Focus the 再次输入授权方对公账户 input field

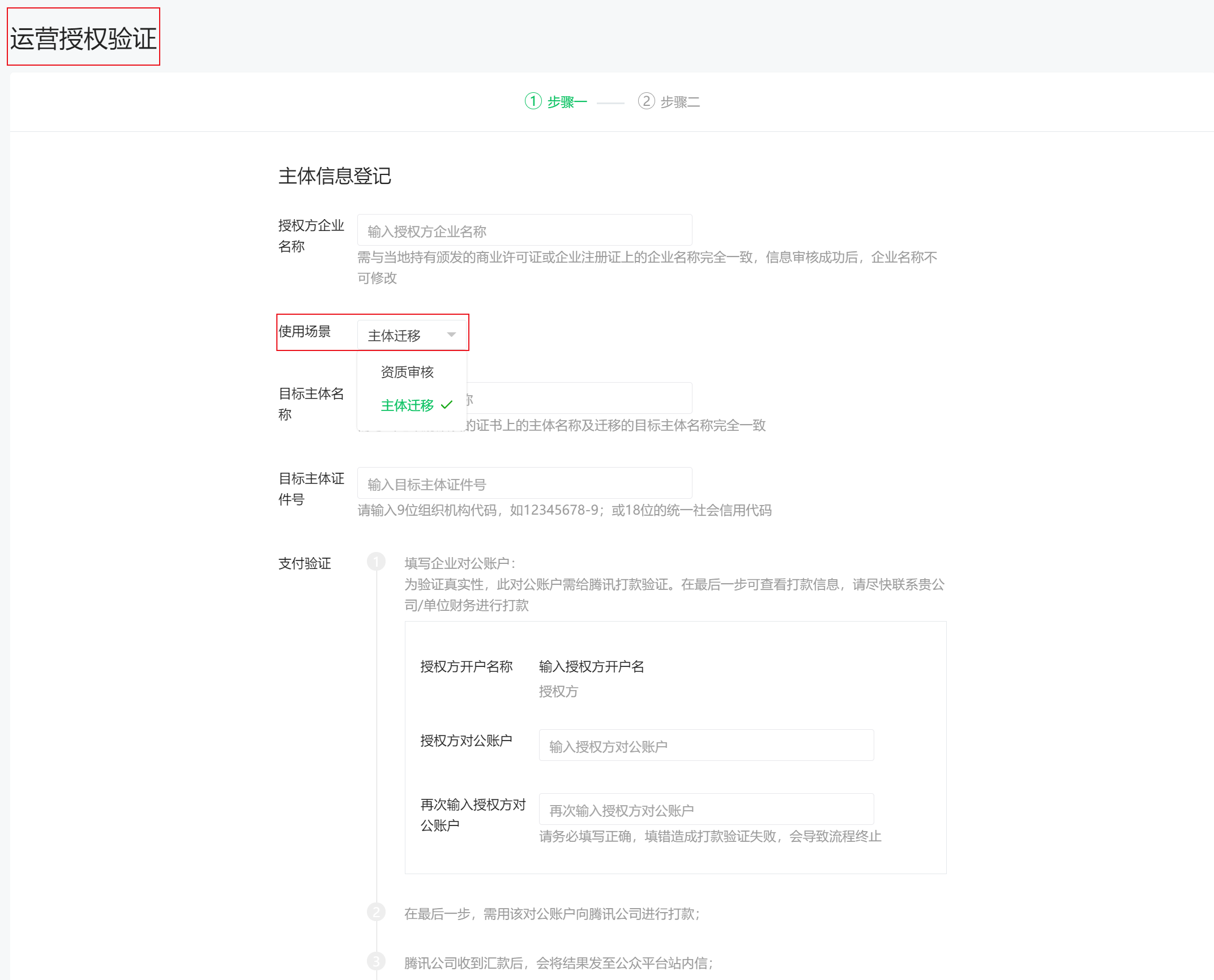706,810
